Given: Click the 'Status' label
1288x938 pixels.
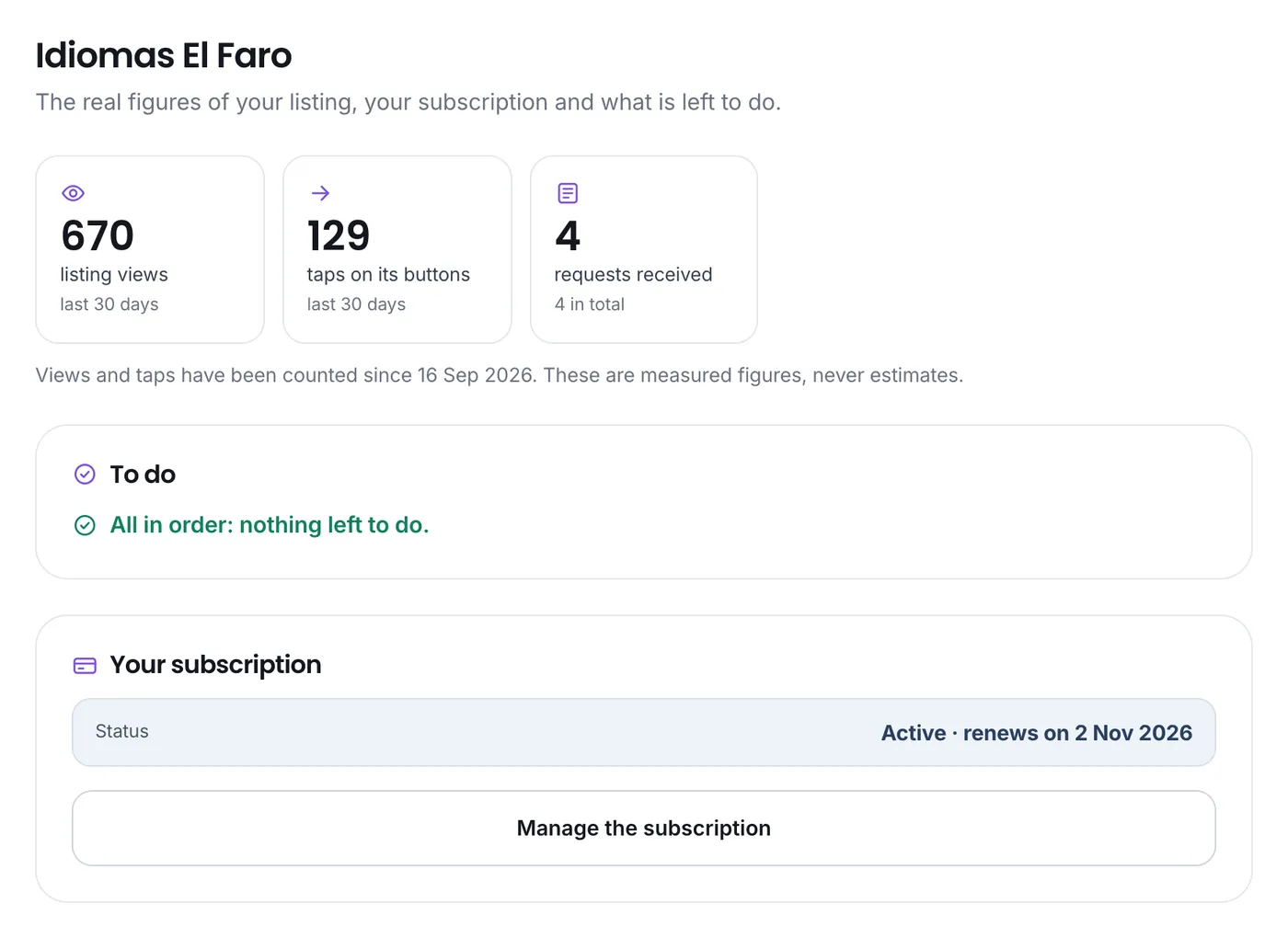Looking at the screenshot, I should click(122, 731).
